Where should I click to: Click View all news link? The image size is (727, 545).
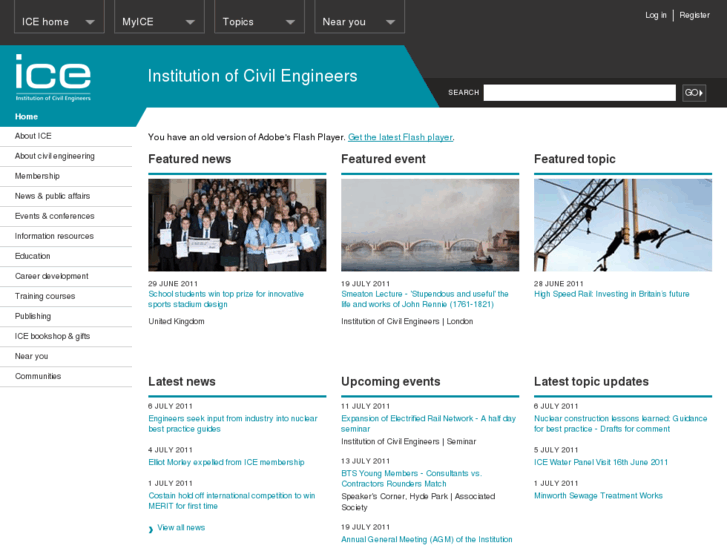coord(181,527)
